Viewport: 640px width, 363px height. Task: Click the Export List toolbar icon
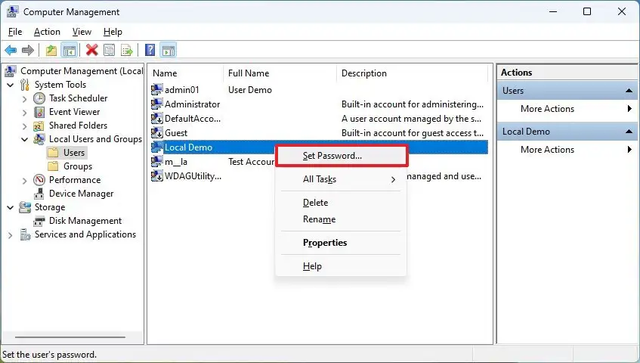127,51
